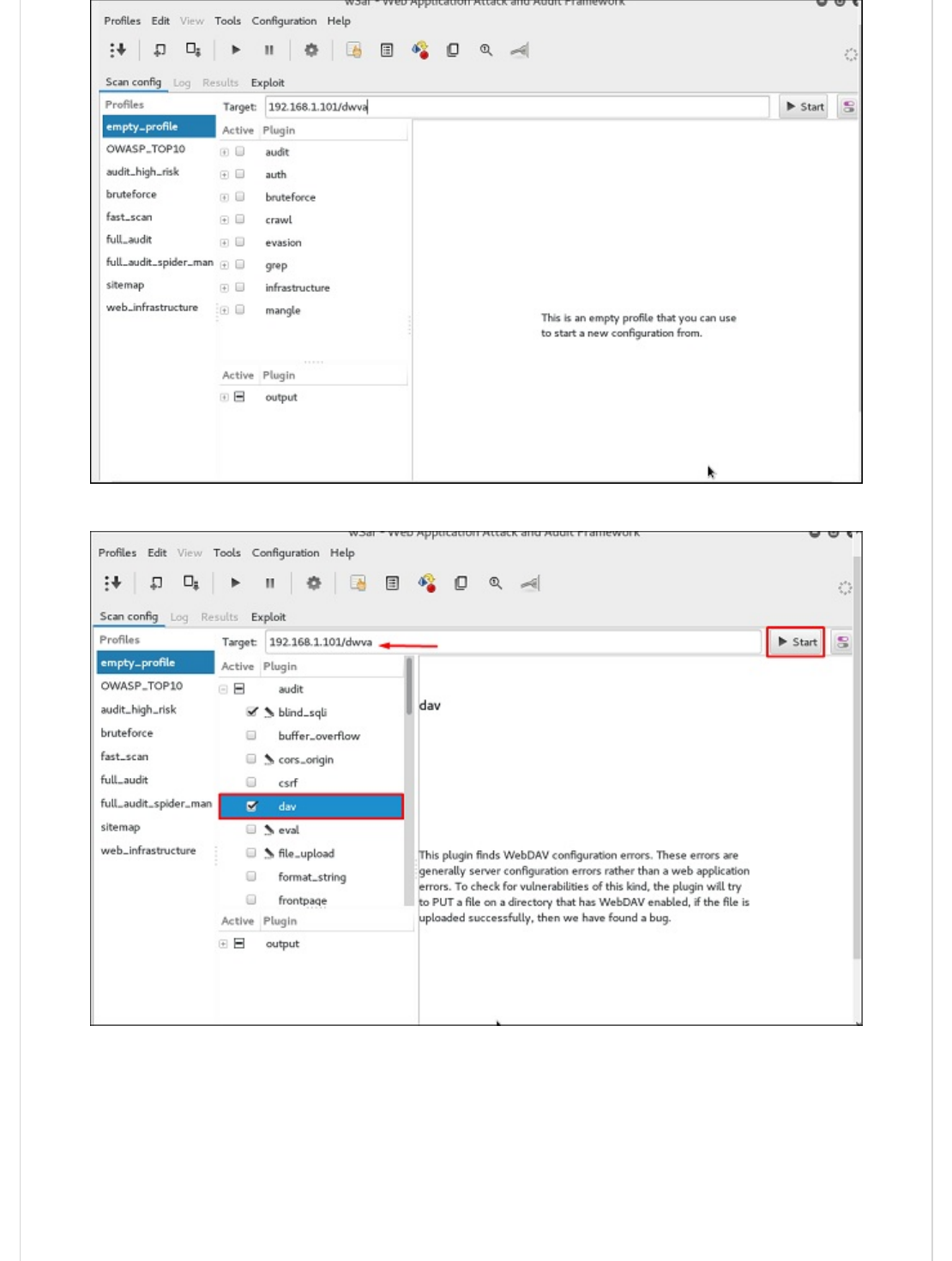Click the Target URL field in lower window
The height and width of the screenshot is (1261, 952).
(x=513, y=642)
